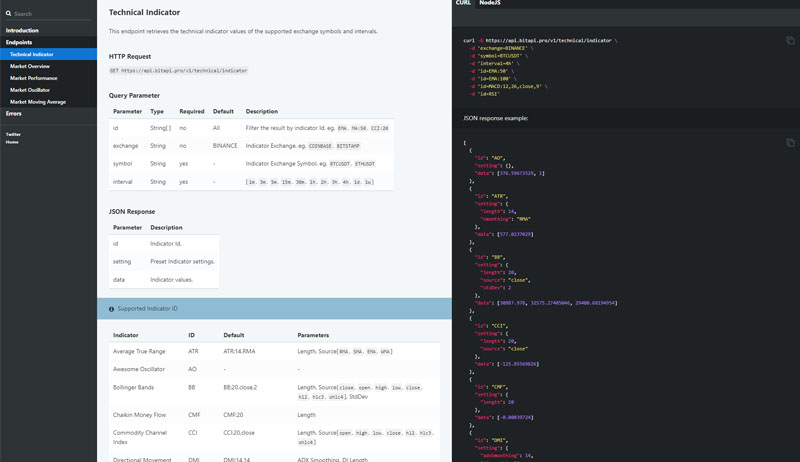Copy the curl request code snippet
The image size is (800, 462).
790,41
